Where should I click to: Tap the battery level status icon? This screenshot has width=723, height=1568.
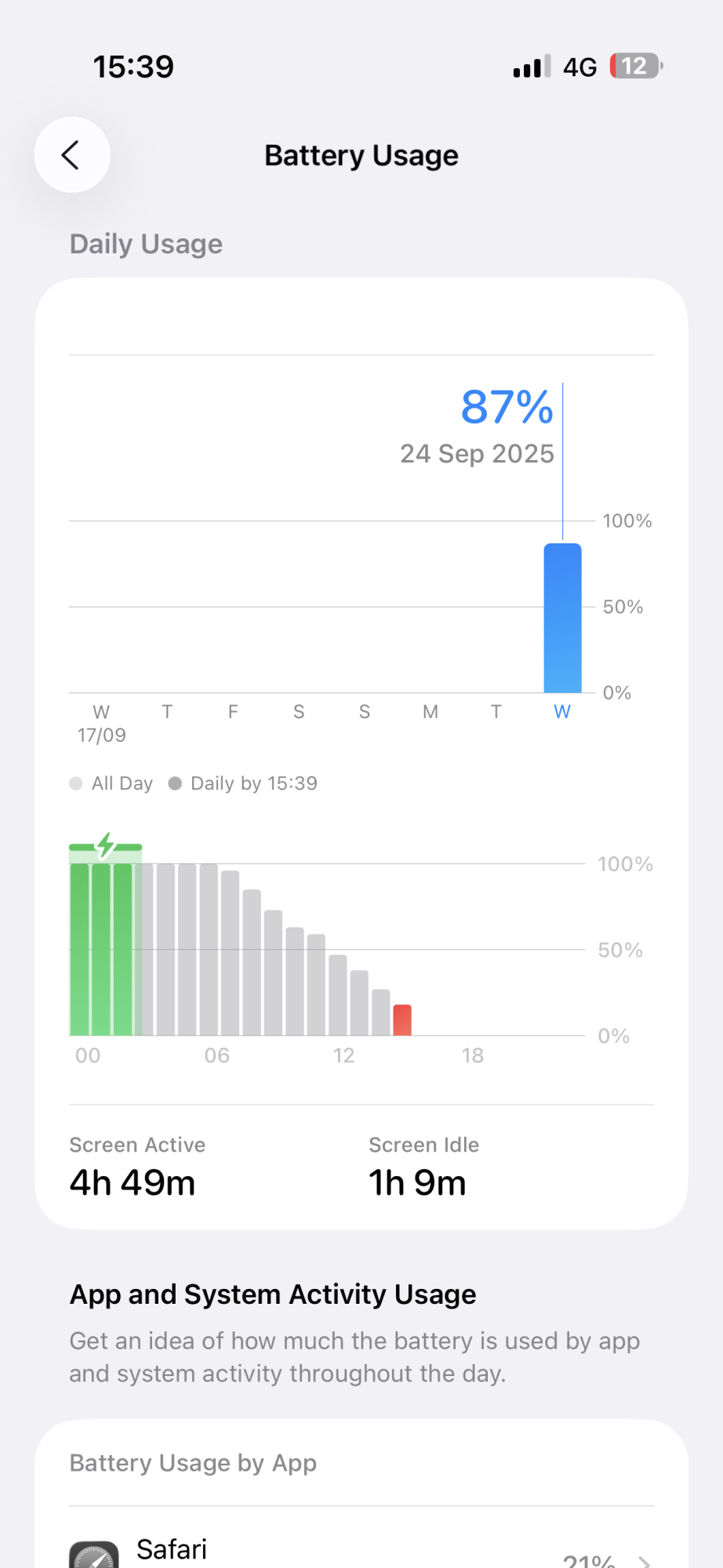(x=636, y=67)
